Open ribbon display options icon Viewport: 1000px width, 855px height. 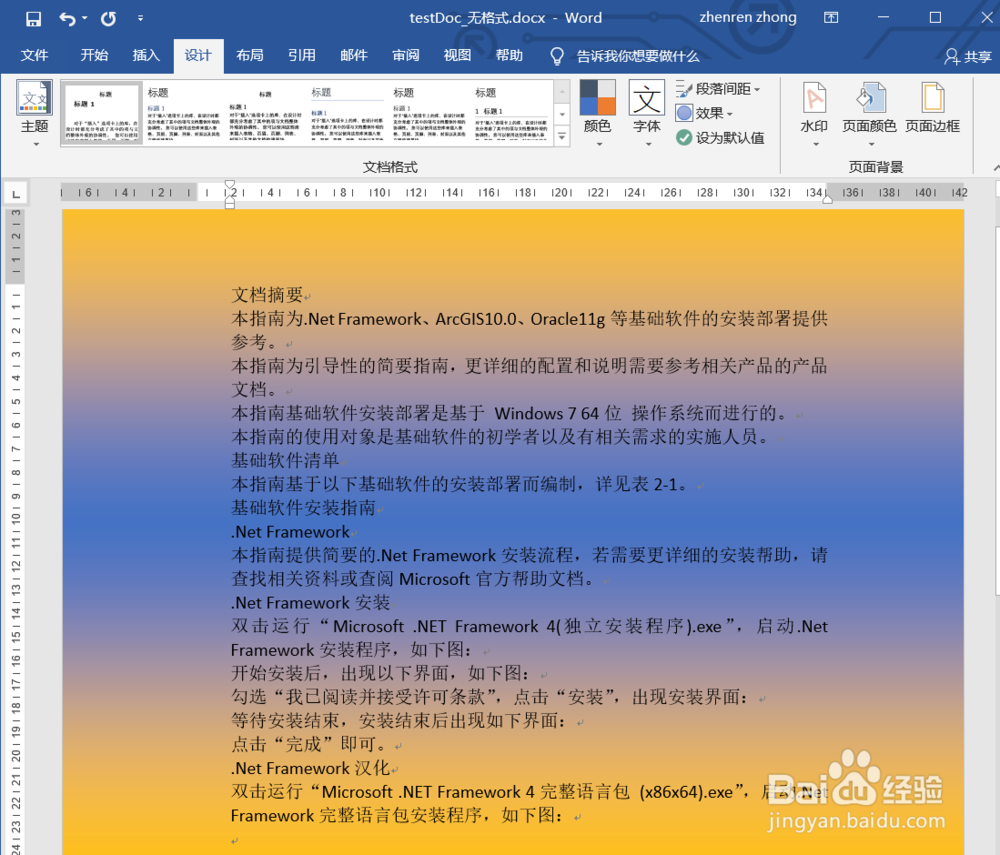pos(831,18)
